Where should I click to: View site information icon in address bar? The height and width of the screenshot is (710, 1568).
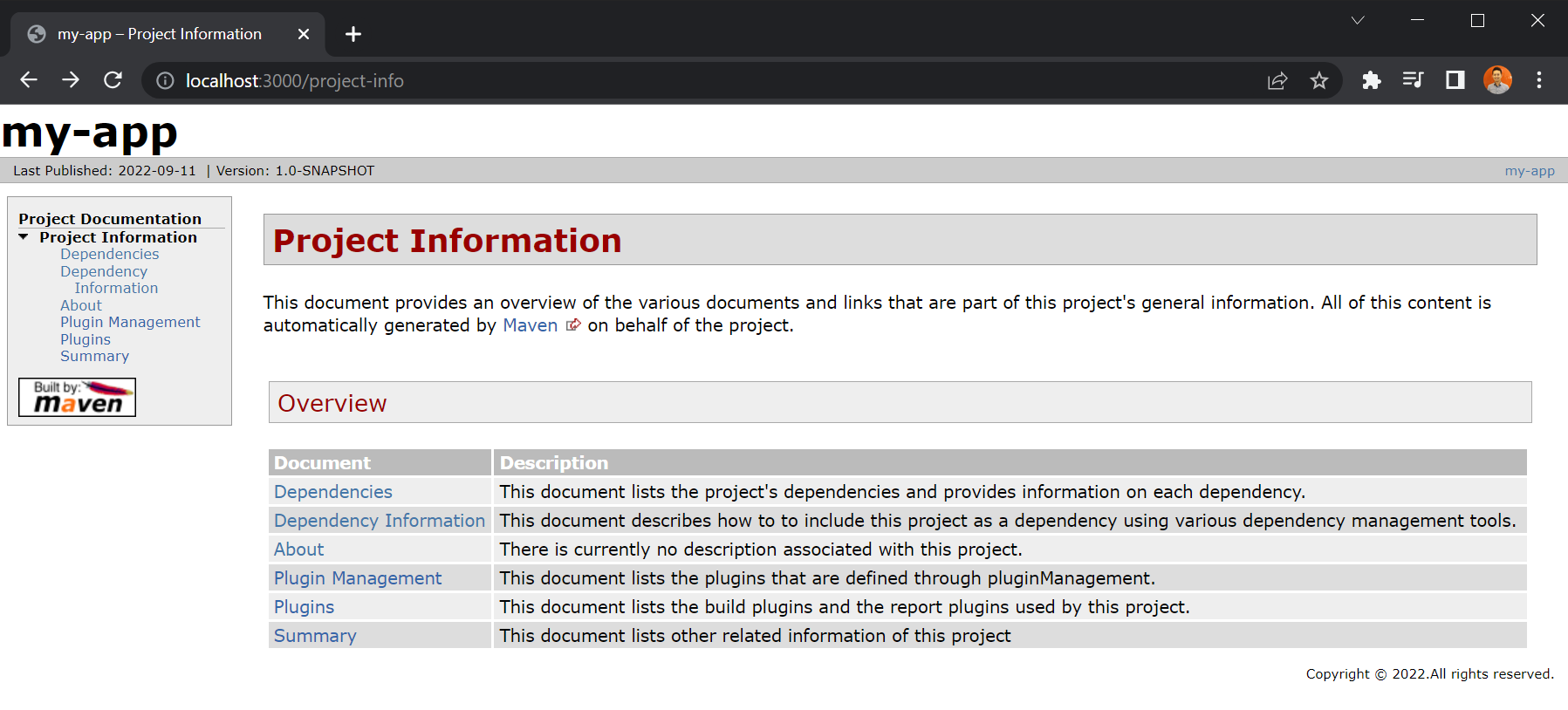tap(165, 81)
